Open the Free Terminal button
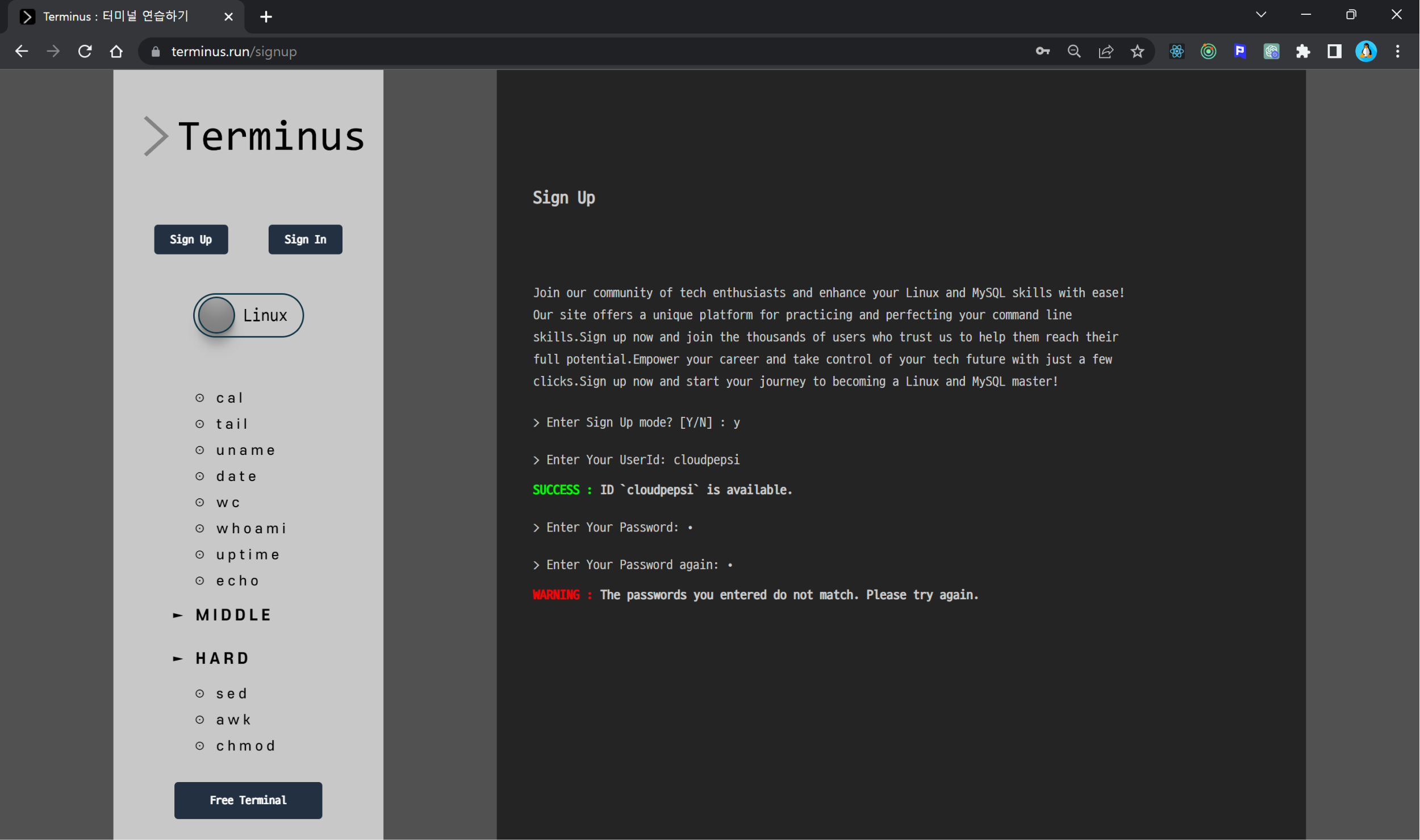The image size is (1420, 840). 248,800
